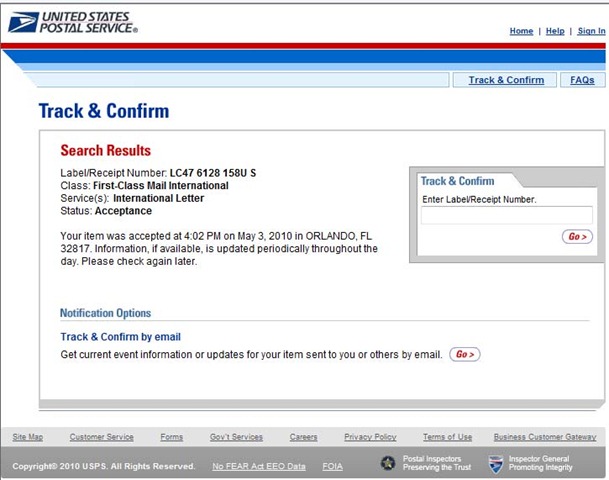Click the First-Class Mail International text
Image resolution: width=609 pixels, height=480 pixels.
pyautogui.click(x=161, y=186)
